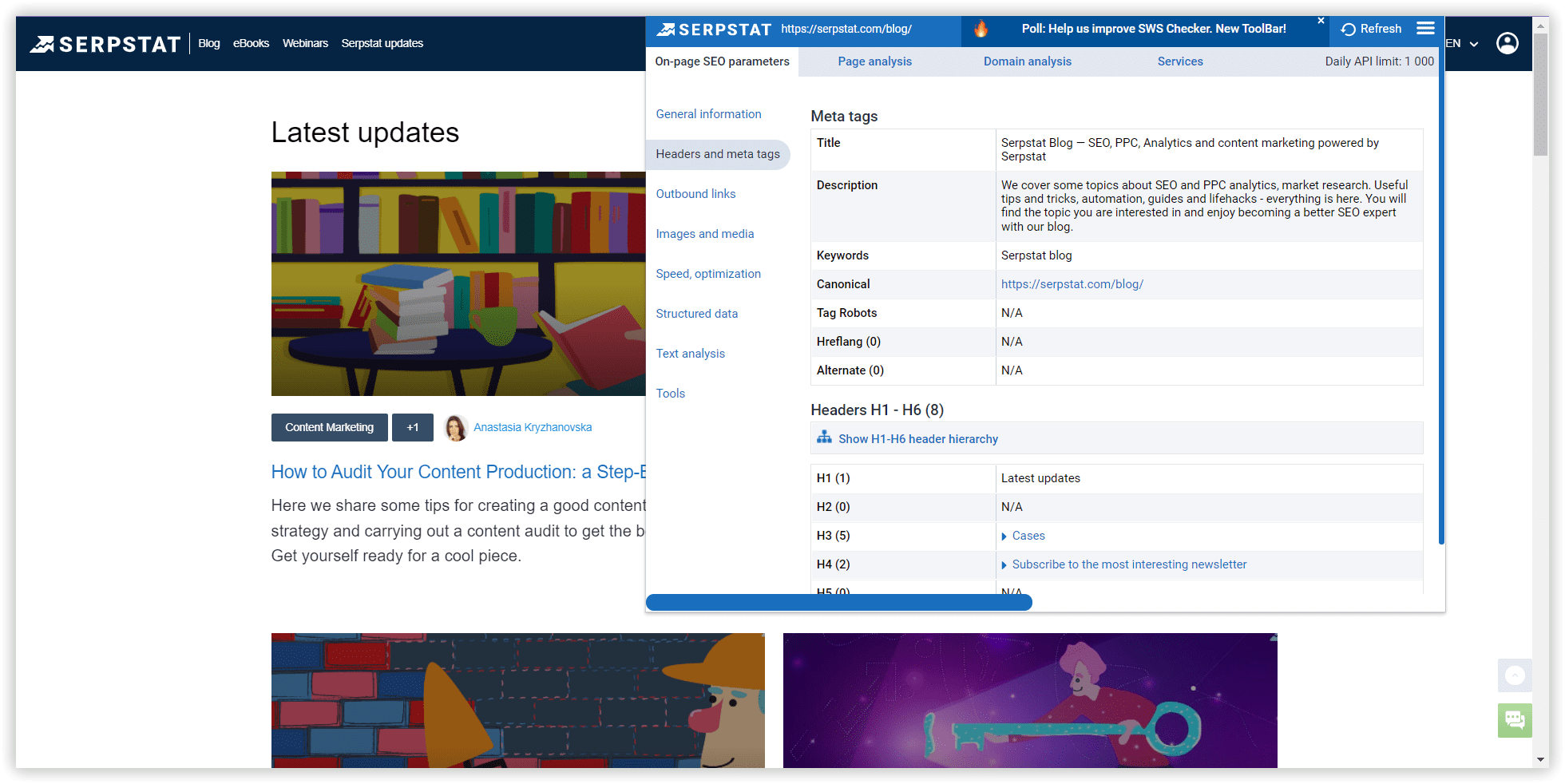Screen dimensions: 1565x784
Task: Click the +1 tag button
Action: point(412,427)
